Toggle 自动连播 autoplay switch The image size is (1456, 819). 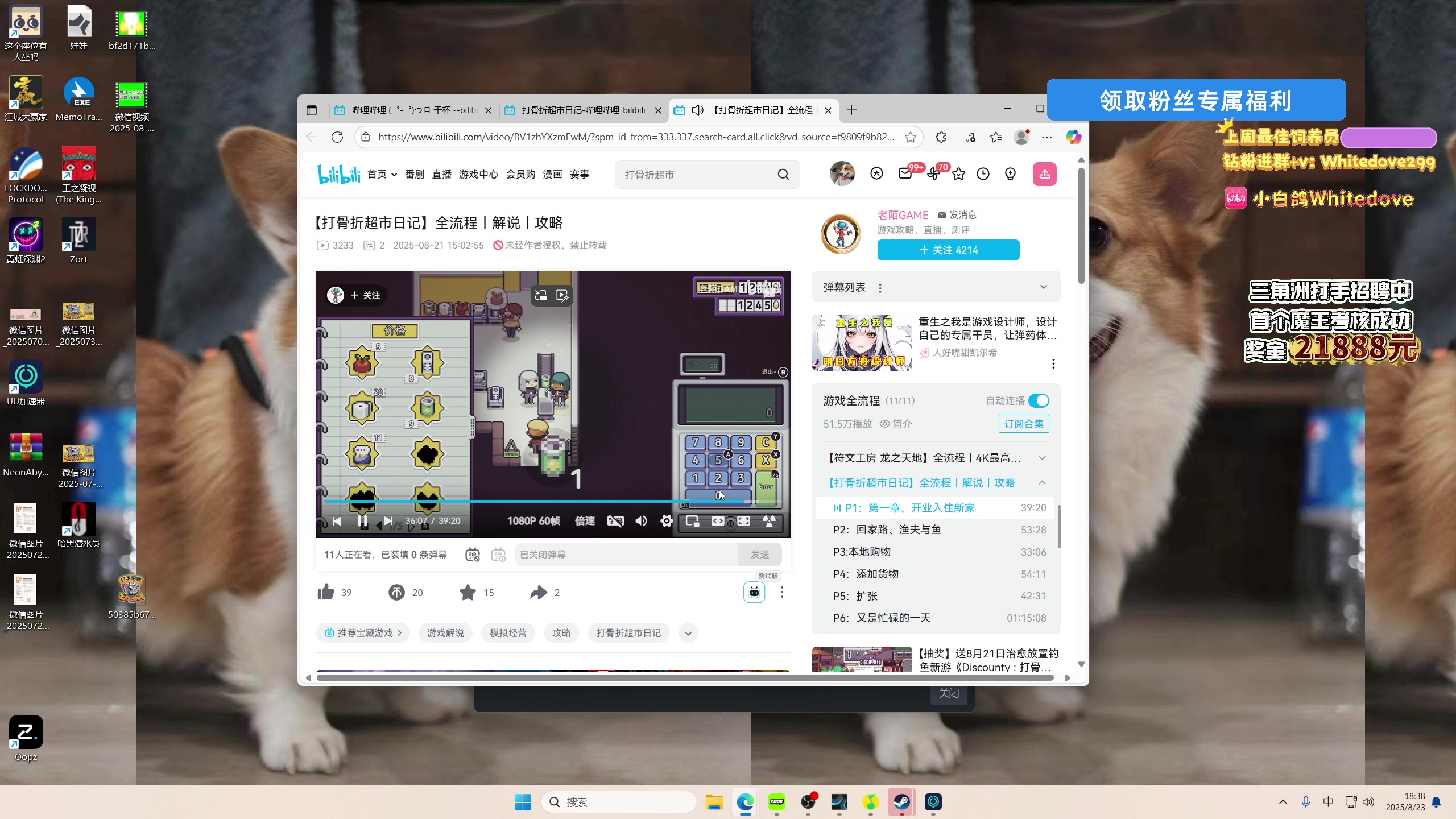click(1039, 400)
